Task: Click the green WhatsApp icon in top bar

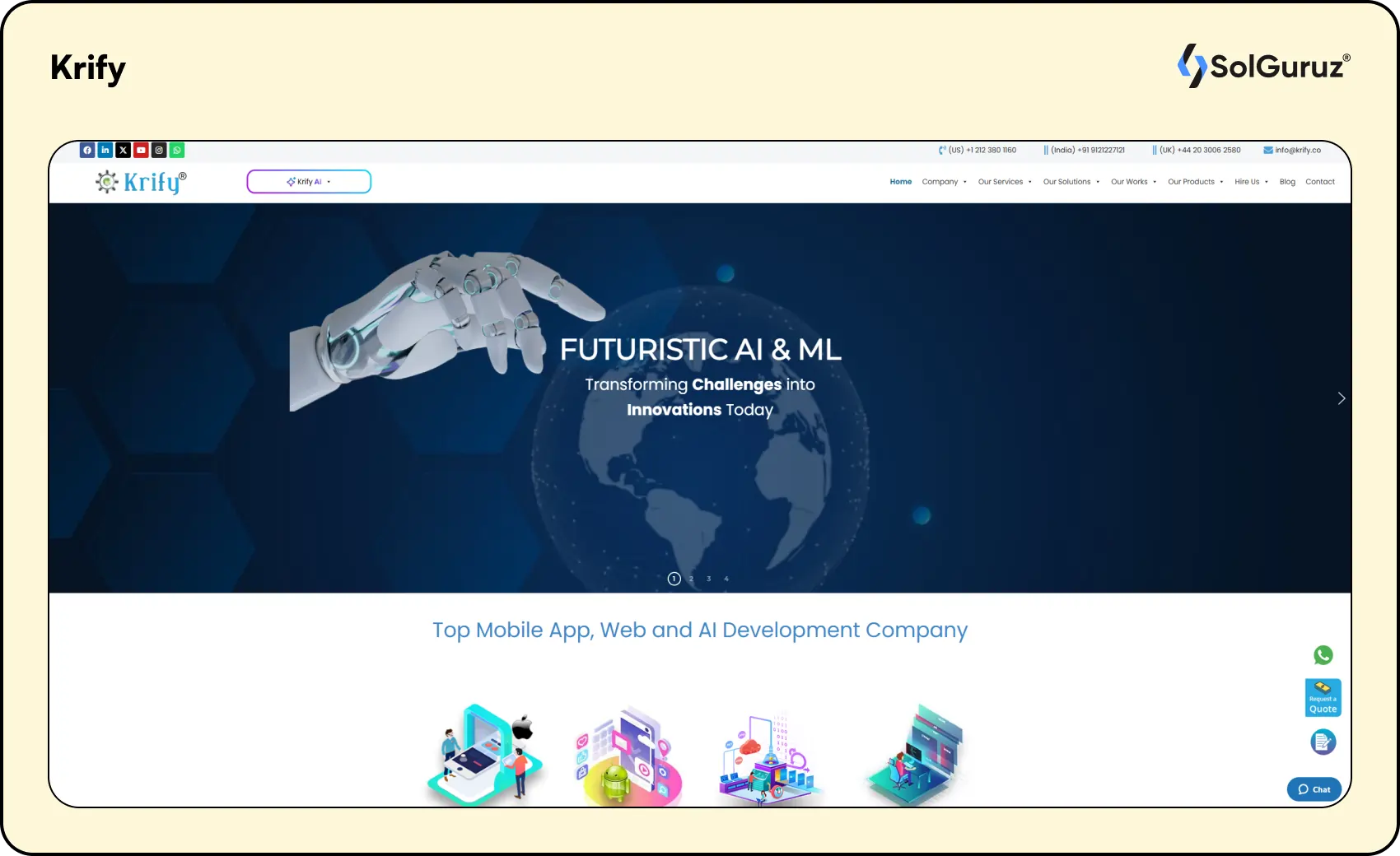Action: tap(177, 150)
